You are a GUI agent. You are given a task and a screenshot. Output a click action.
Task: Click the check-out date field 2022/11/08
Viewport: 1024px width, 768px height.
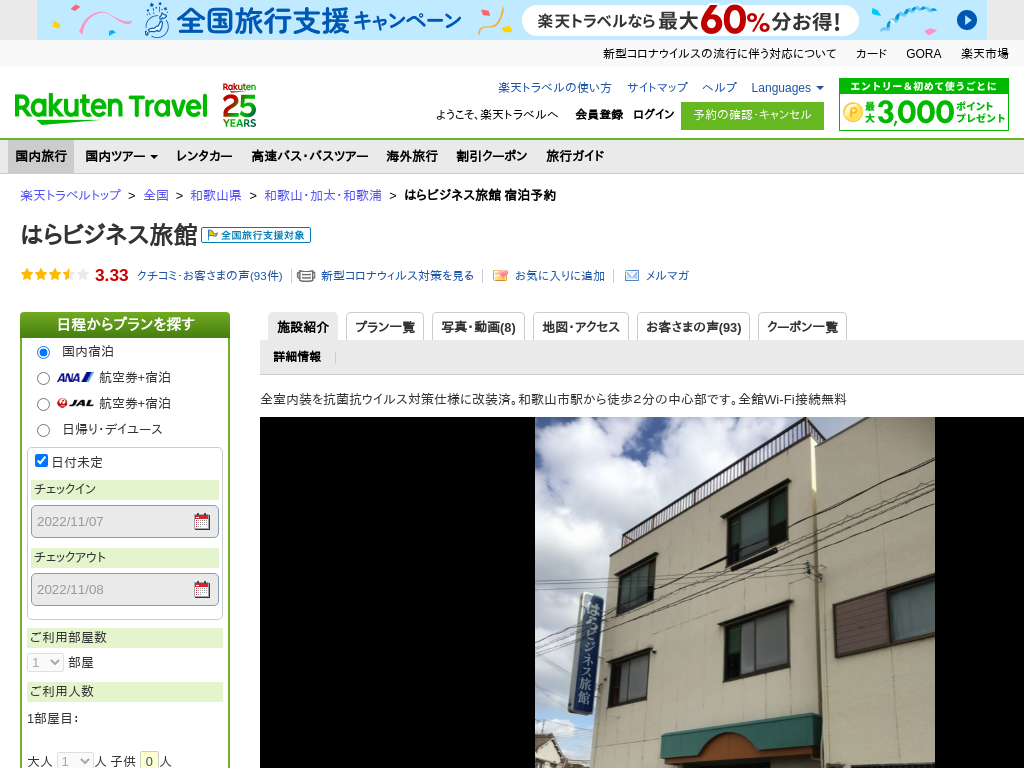(x=125, y=589)
